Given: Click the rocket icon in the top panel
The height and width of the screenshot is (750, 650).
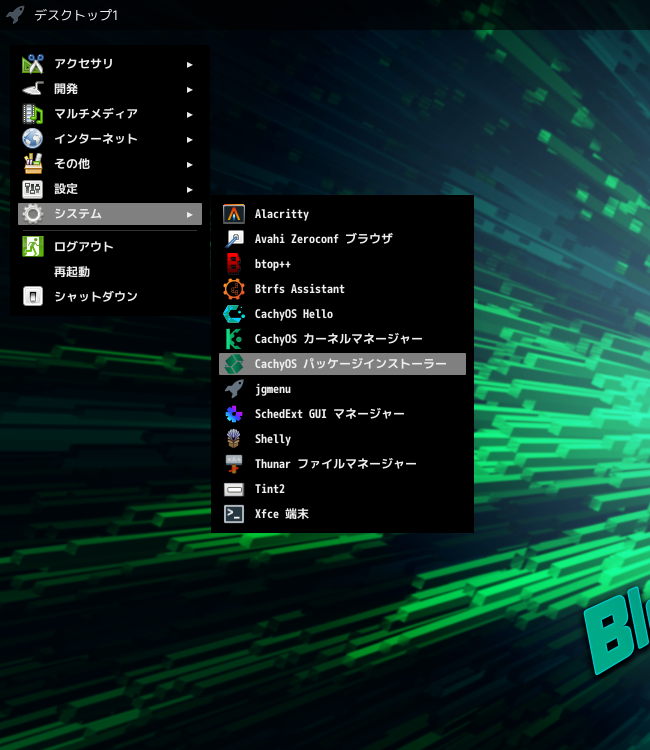Looking at the screenshot, I should (x=15, y=14).
